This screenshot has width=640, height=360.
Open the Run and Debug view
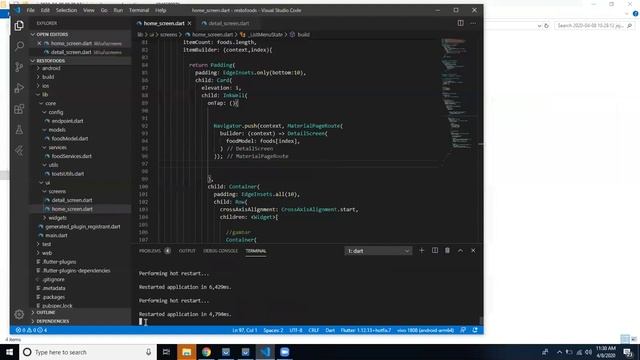tap(19, 88)
